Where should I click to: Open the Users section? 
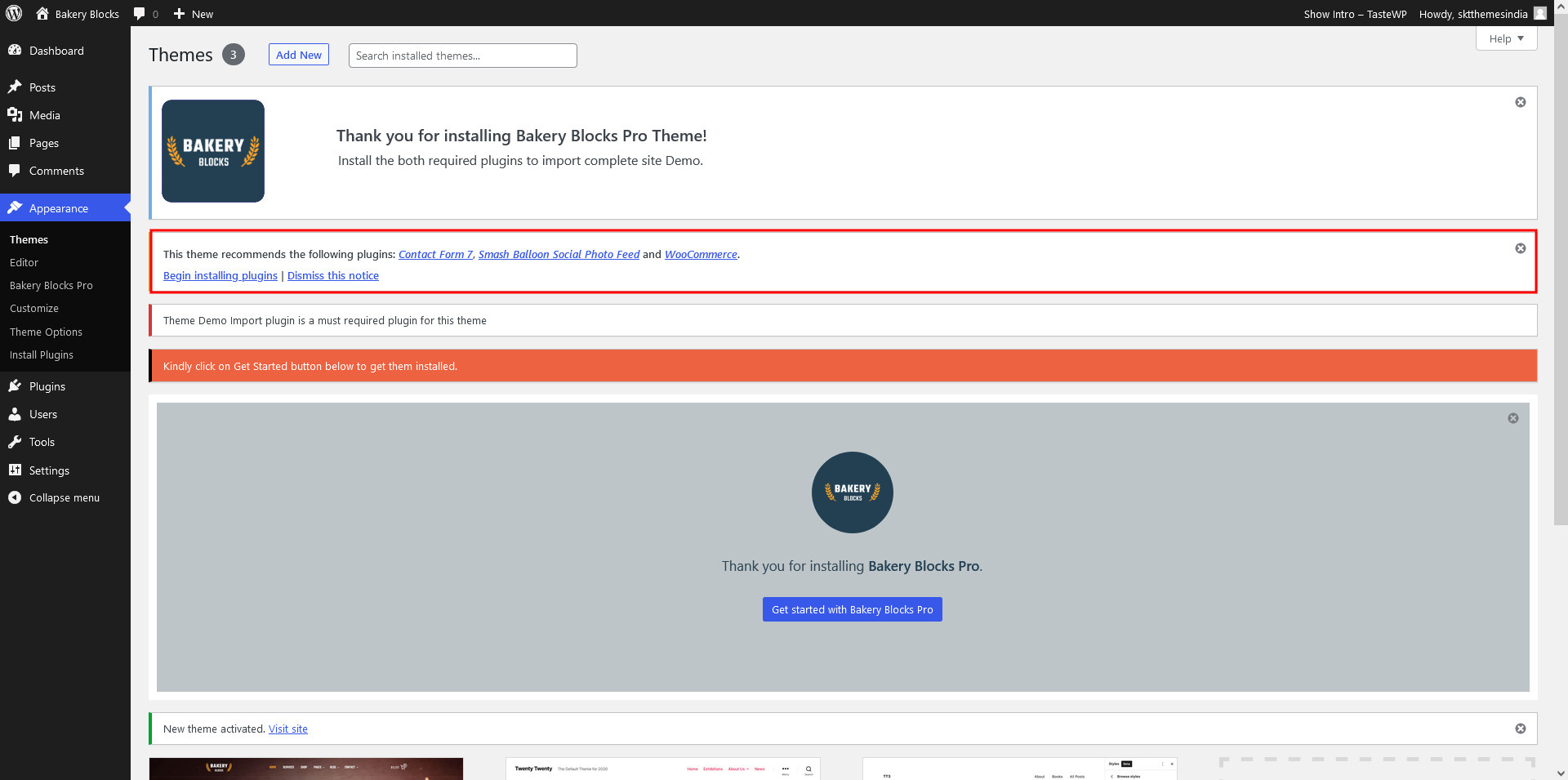42,414
